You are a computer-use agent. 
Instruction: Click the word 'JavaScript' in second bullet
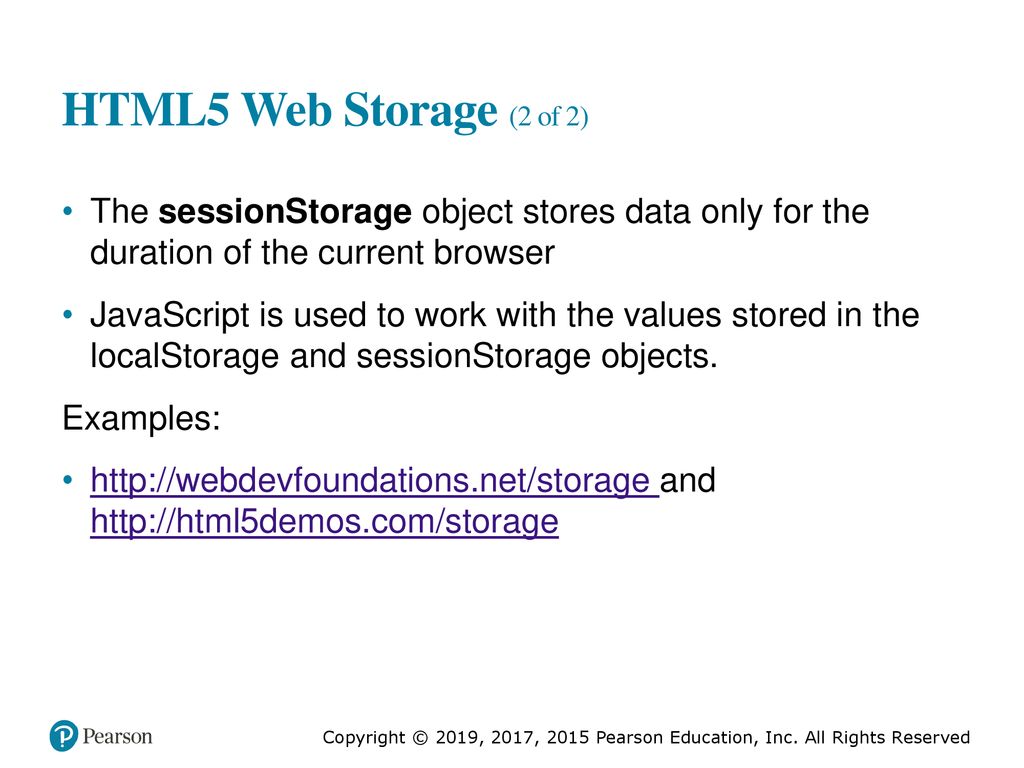pyautogui.click(x=170, y=316)
